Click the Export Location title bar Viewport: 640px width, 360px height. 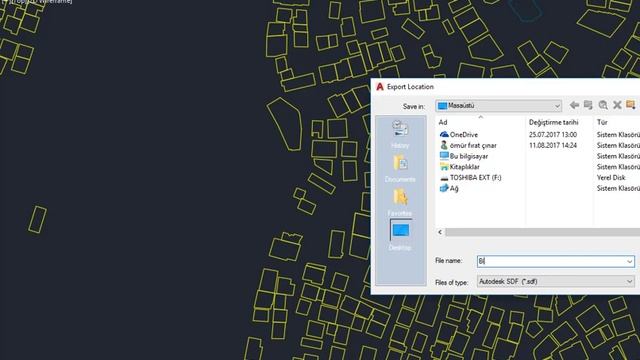(505, 87)
